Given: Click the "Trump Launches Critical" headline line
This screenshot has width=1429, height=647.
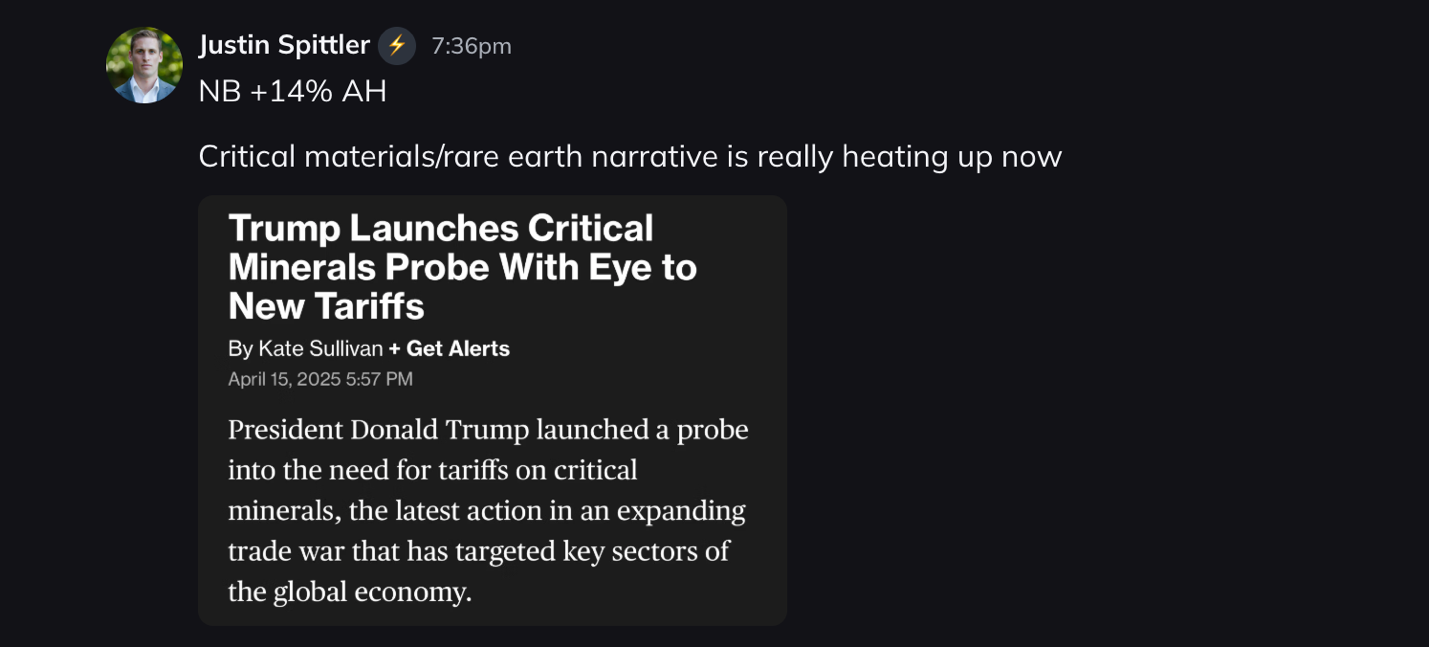Looking at the screenshot, I should coord(440,228).
